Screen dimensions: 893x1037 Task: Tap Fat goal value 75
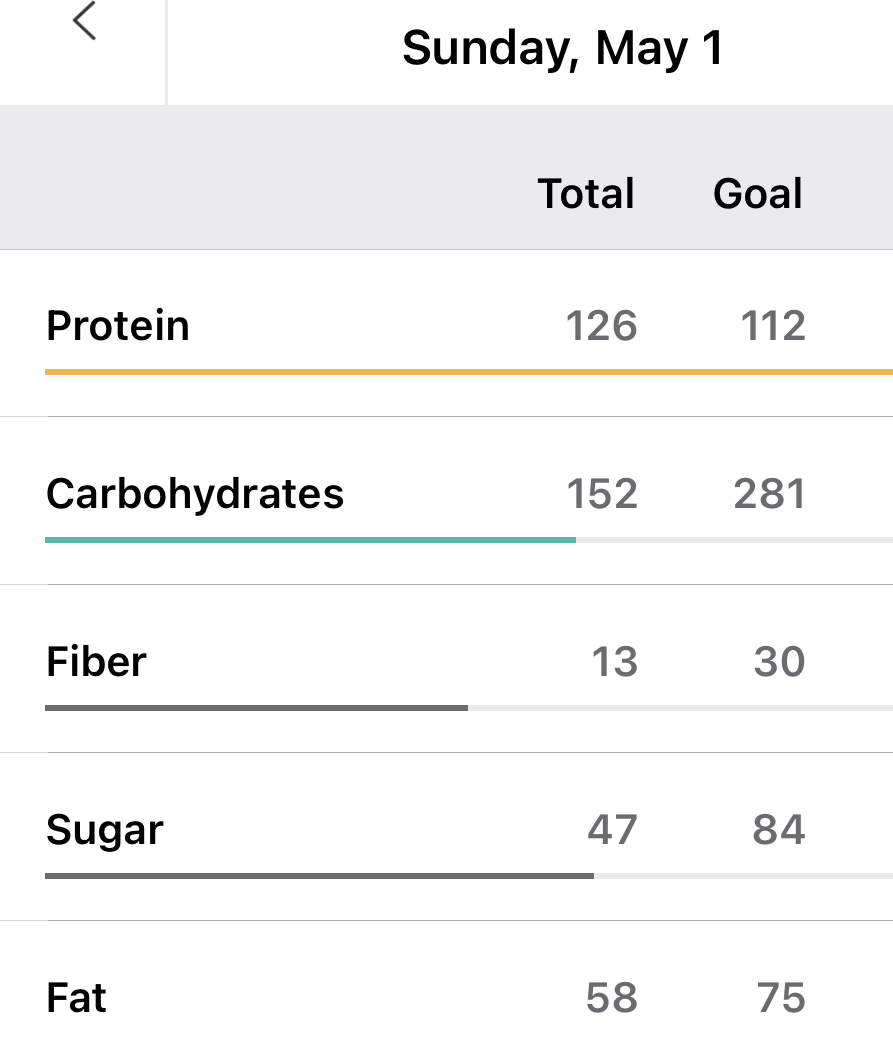coord(781,998)
